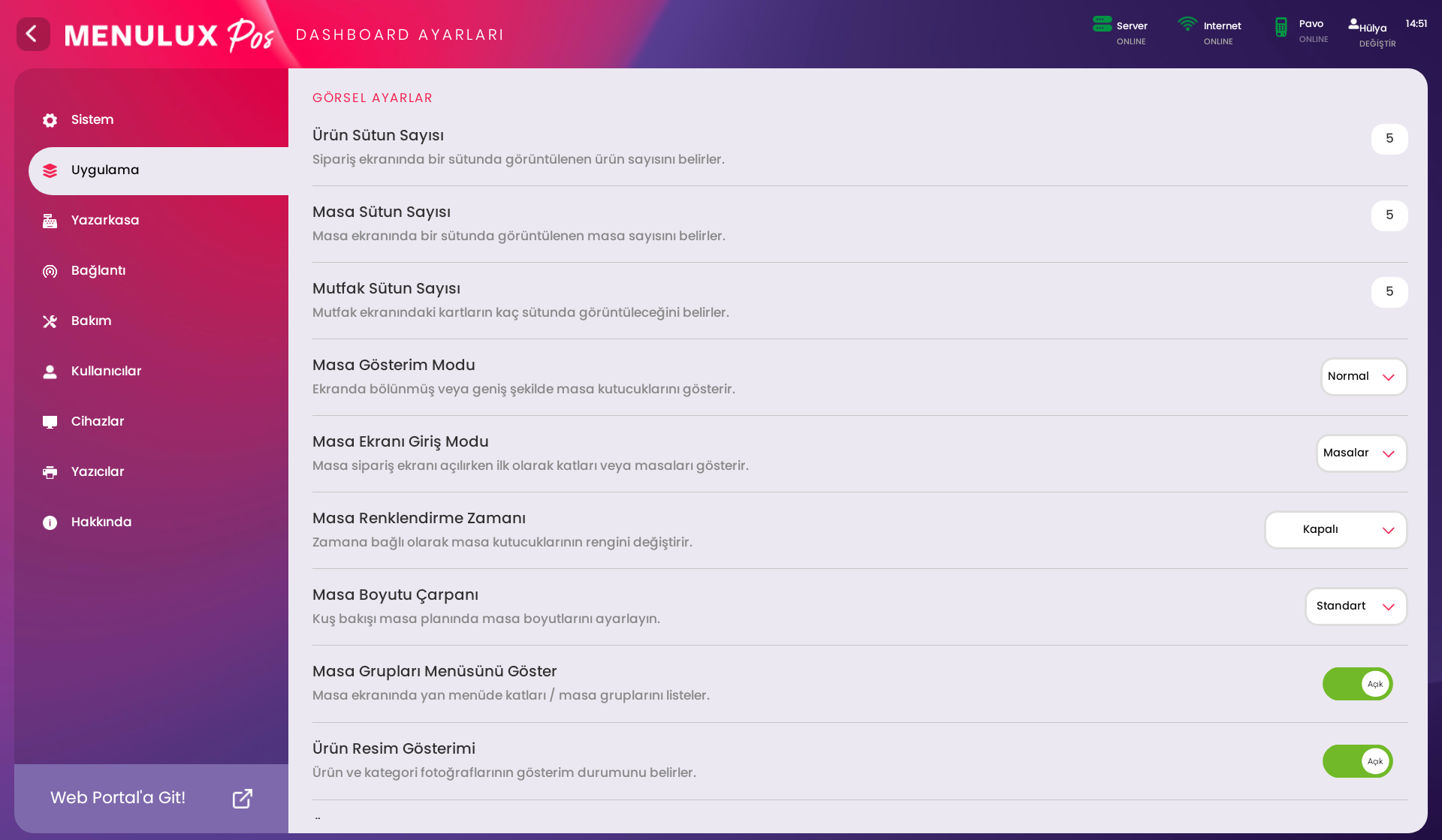Open the Kullanıcılar settings section
The height and width of the screenshot is (840, 1442).
pos(158,372)
